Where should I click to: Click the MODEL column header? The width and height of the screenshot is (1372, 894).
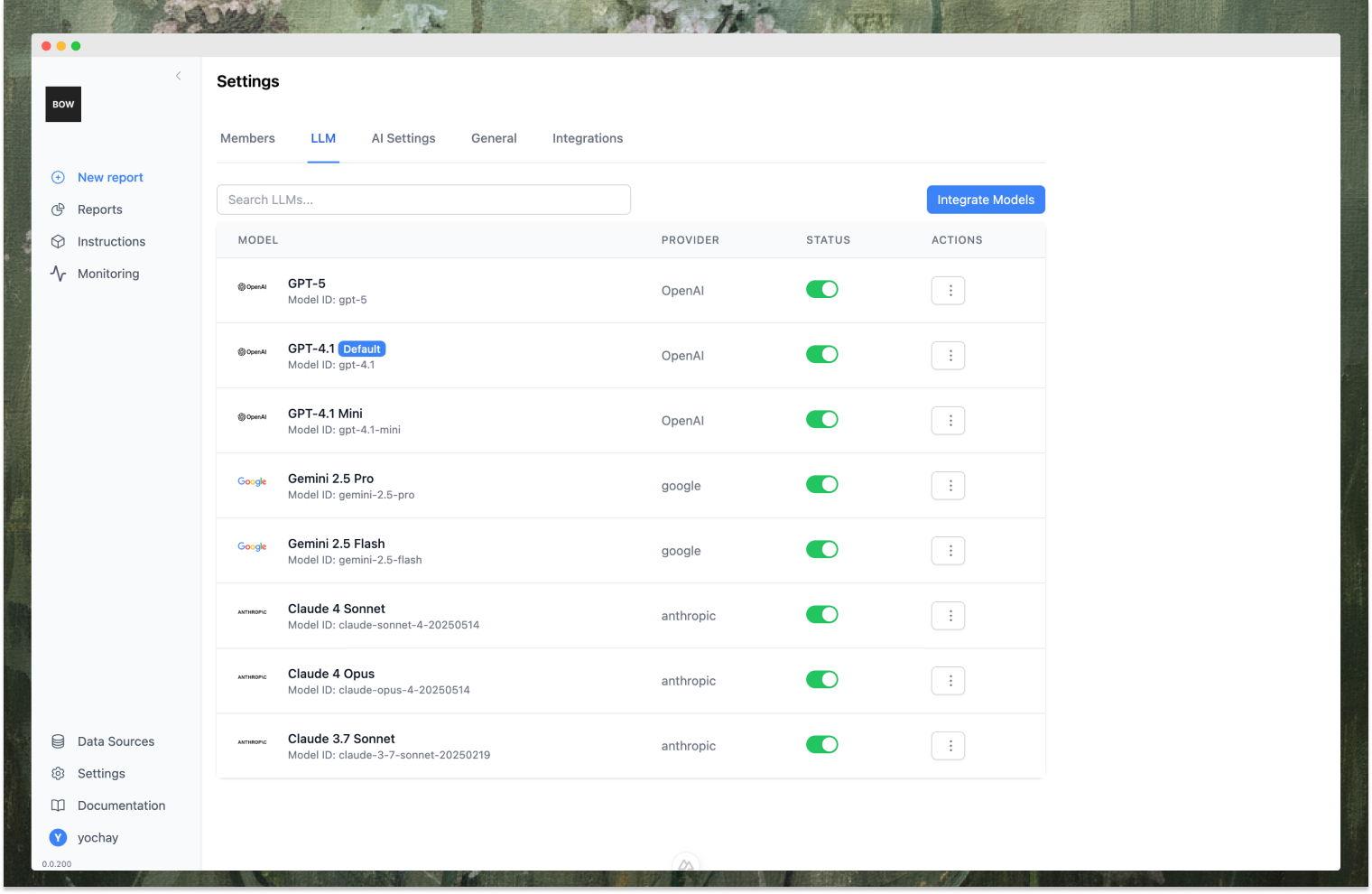pos(258,240)
